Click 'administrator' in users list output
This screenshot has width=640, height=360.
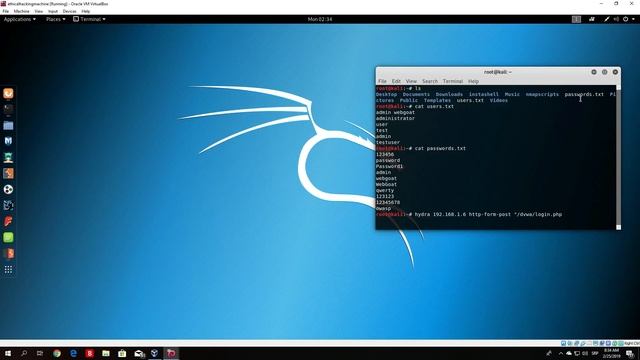click(x=395, y=118)
